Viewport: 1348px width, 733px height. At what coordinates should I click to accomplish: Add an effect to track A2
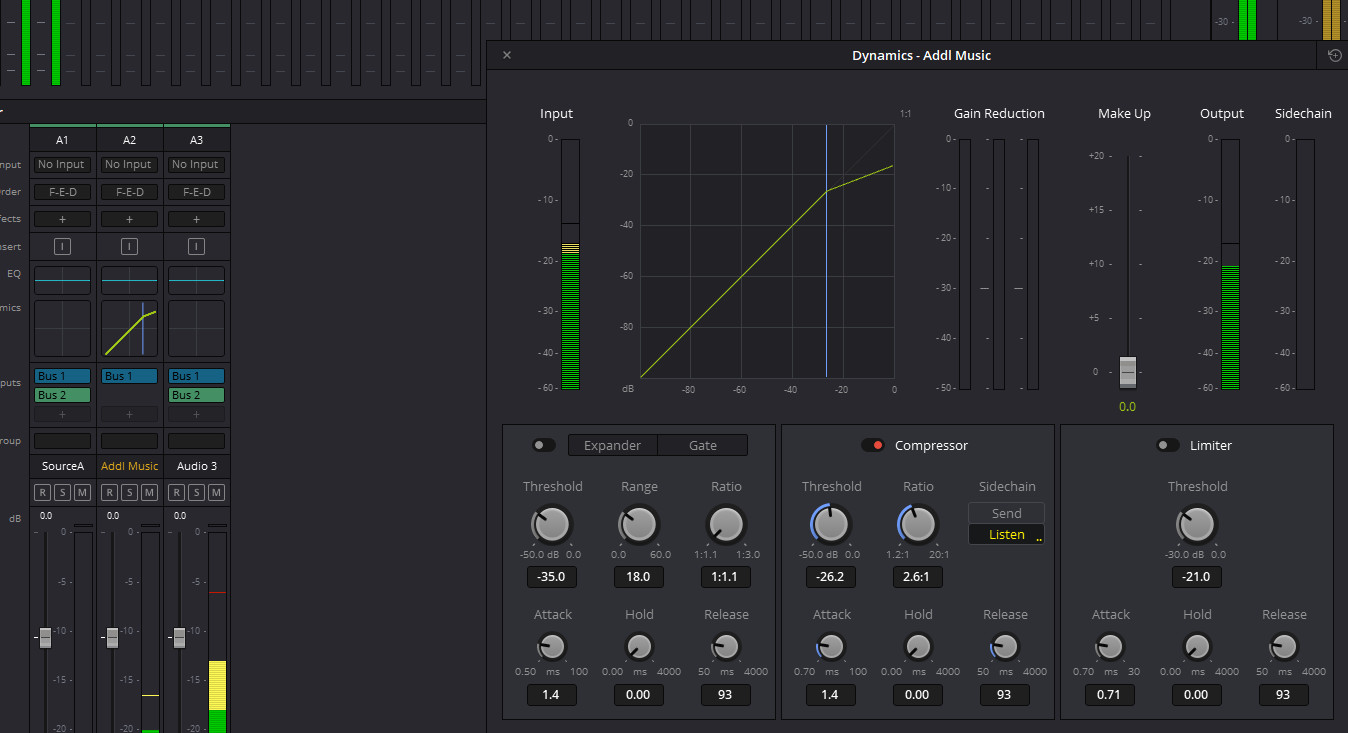tap(129, 219)
